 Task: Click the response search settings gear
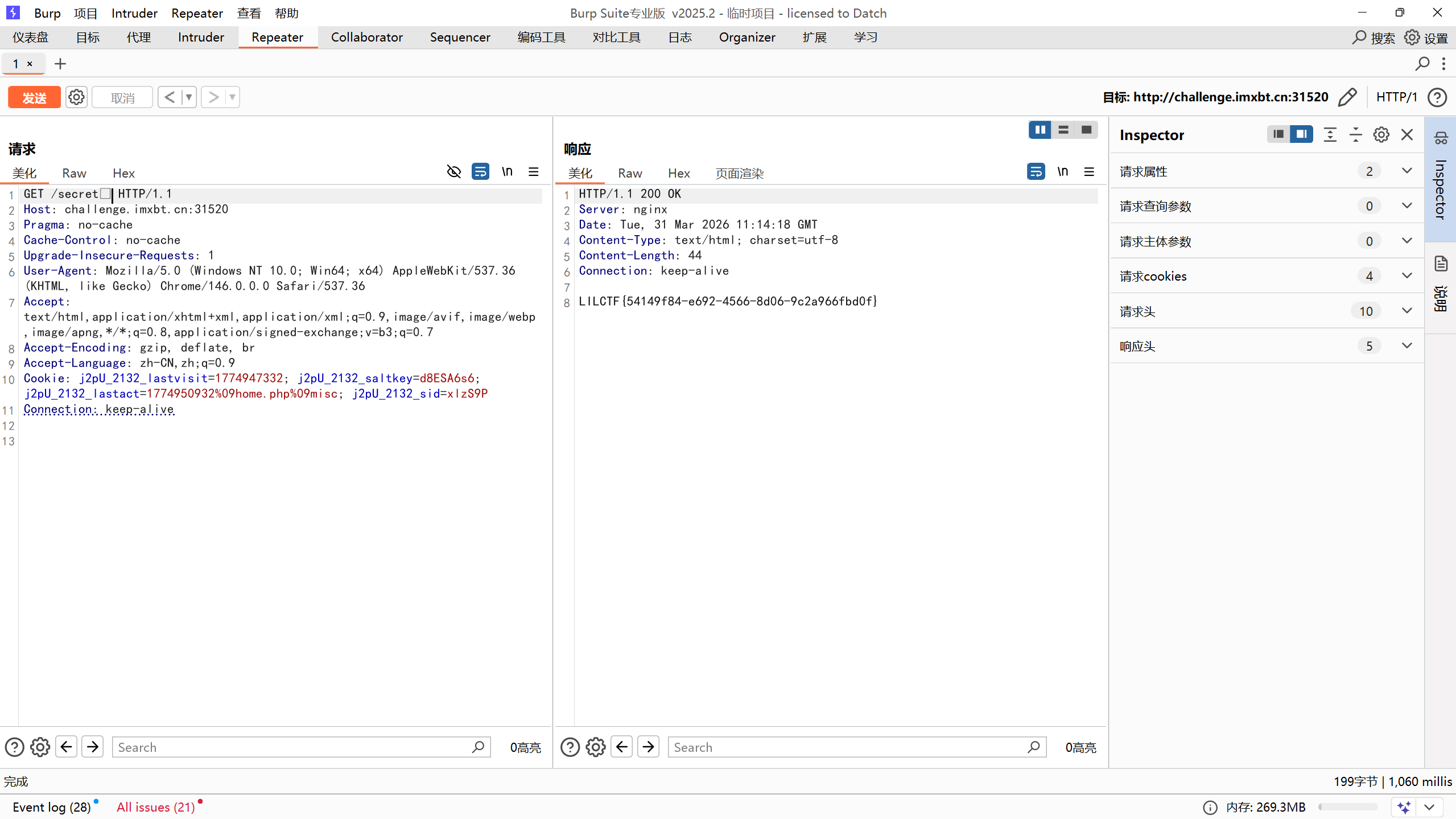[595, 747]
